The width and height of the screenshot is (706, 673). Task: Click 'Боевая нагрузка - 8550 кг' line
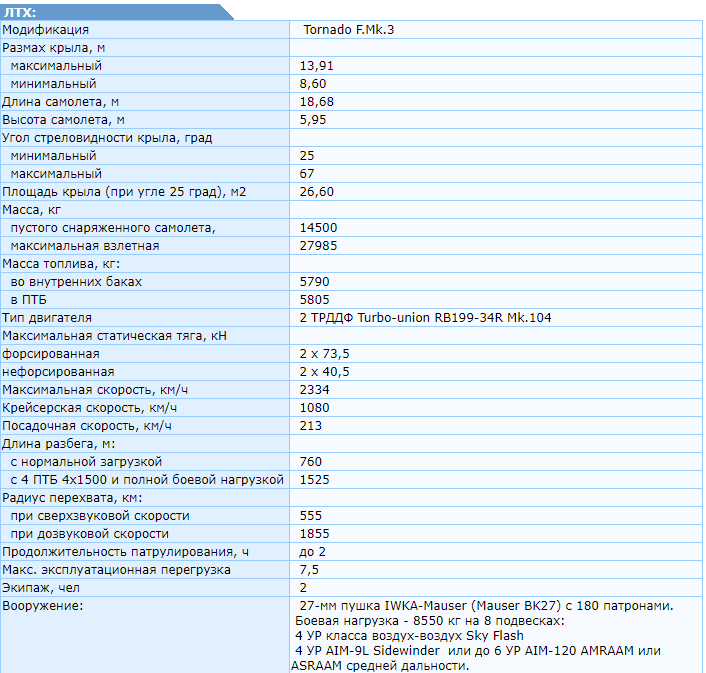coord(430,621)
